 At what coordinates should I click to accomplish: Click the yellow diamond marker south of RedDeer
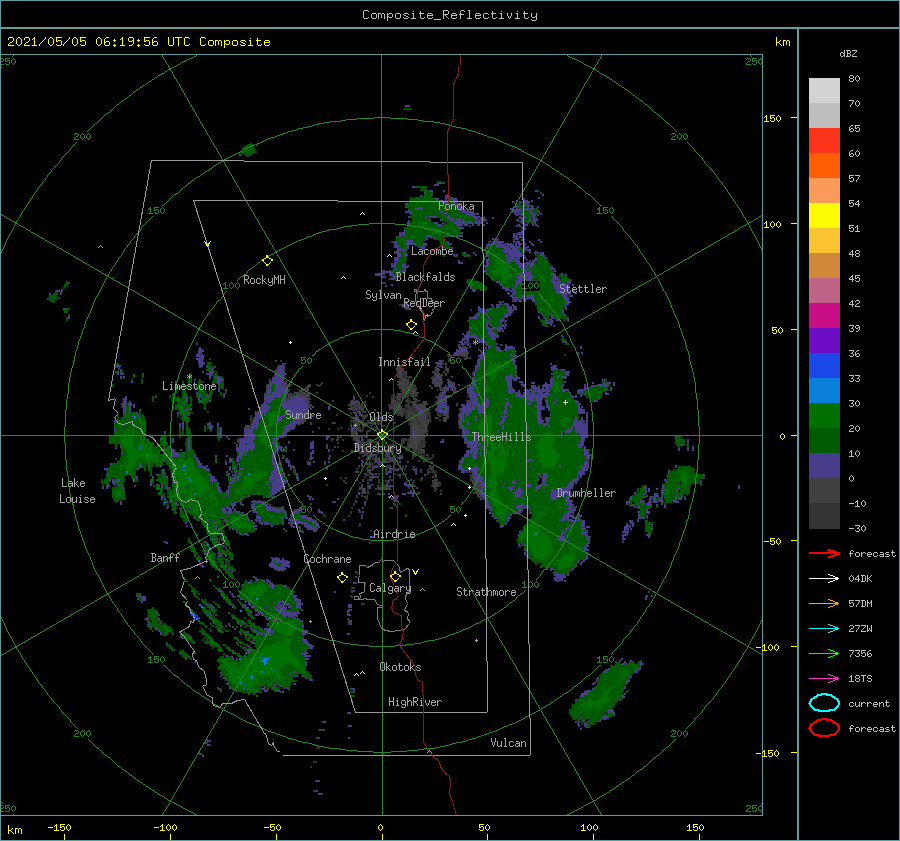pyautogui.click(x=412, y=325)
